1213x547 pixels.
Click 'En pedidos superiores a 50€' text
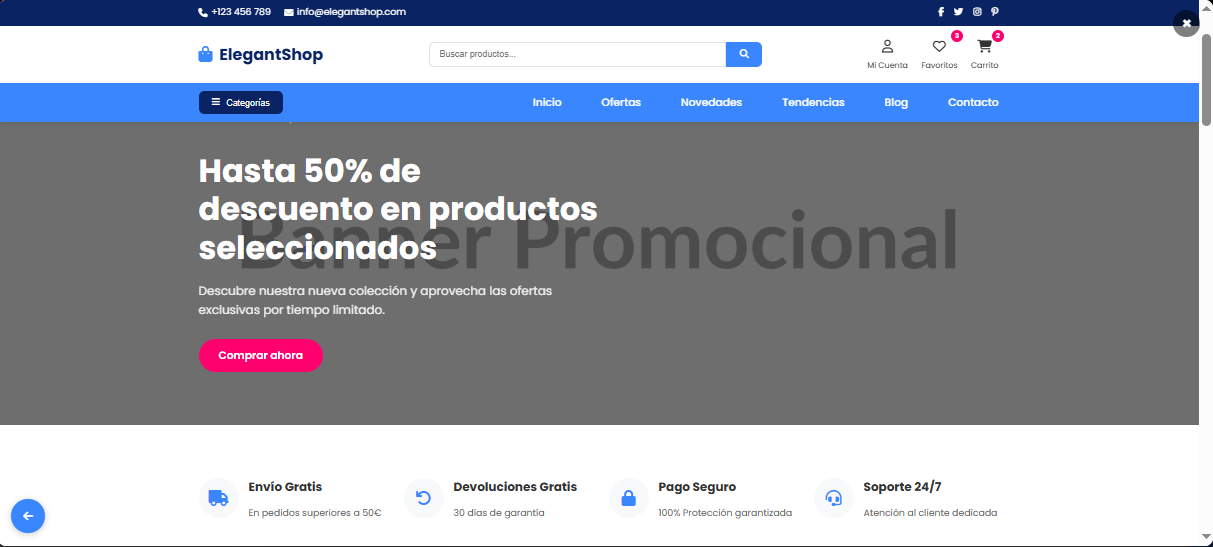(315, 512)
